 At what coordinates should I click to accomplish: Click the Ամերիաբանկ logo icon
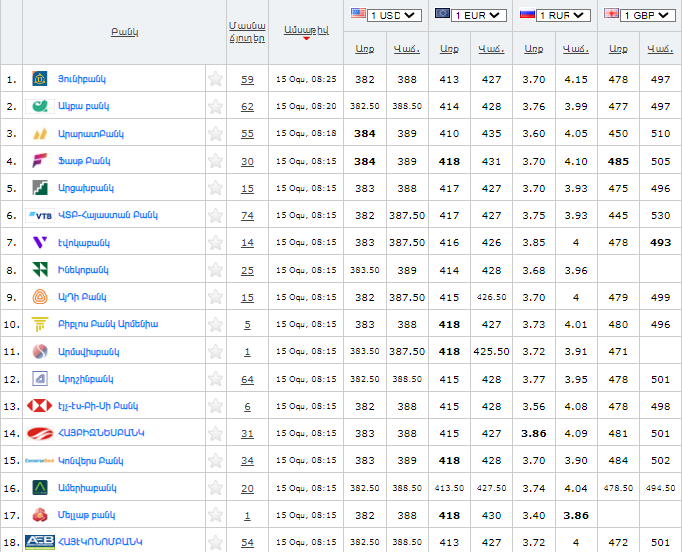40,488
